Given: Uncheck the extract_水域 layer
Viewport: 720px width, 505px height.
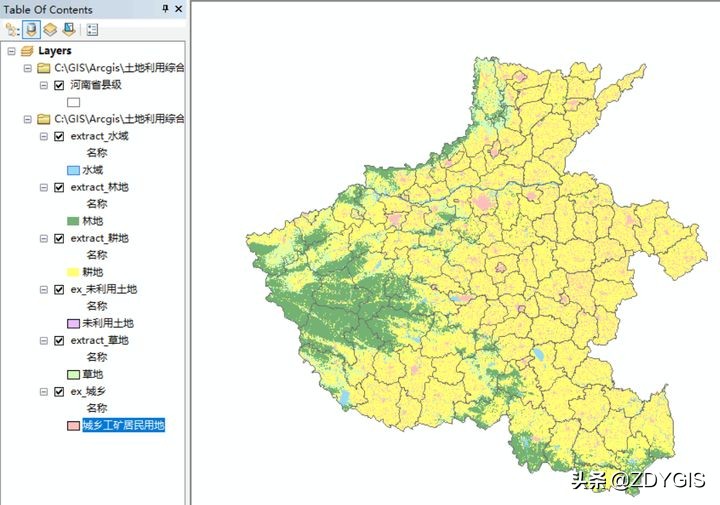Looking at the screenshot, I should 59,136.
